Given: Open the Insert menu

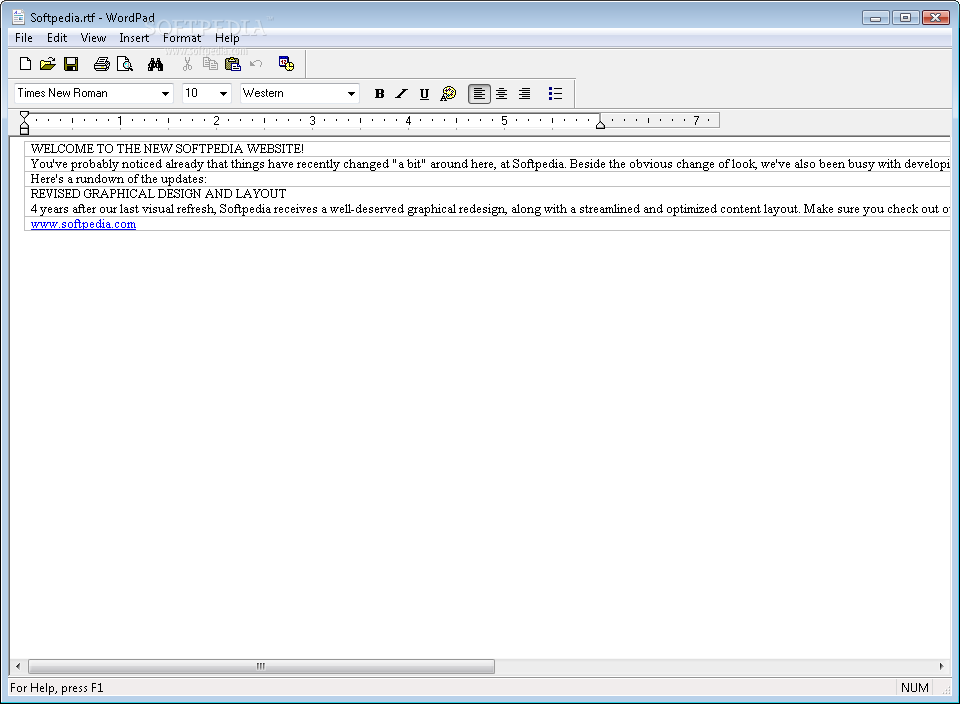Looking at the screenshot, I should tap(134, 38).
